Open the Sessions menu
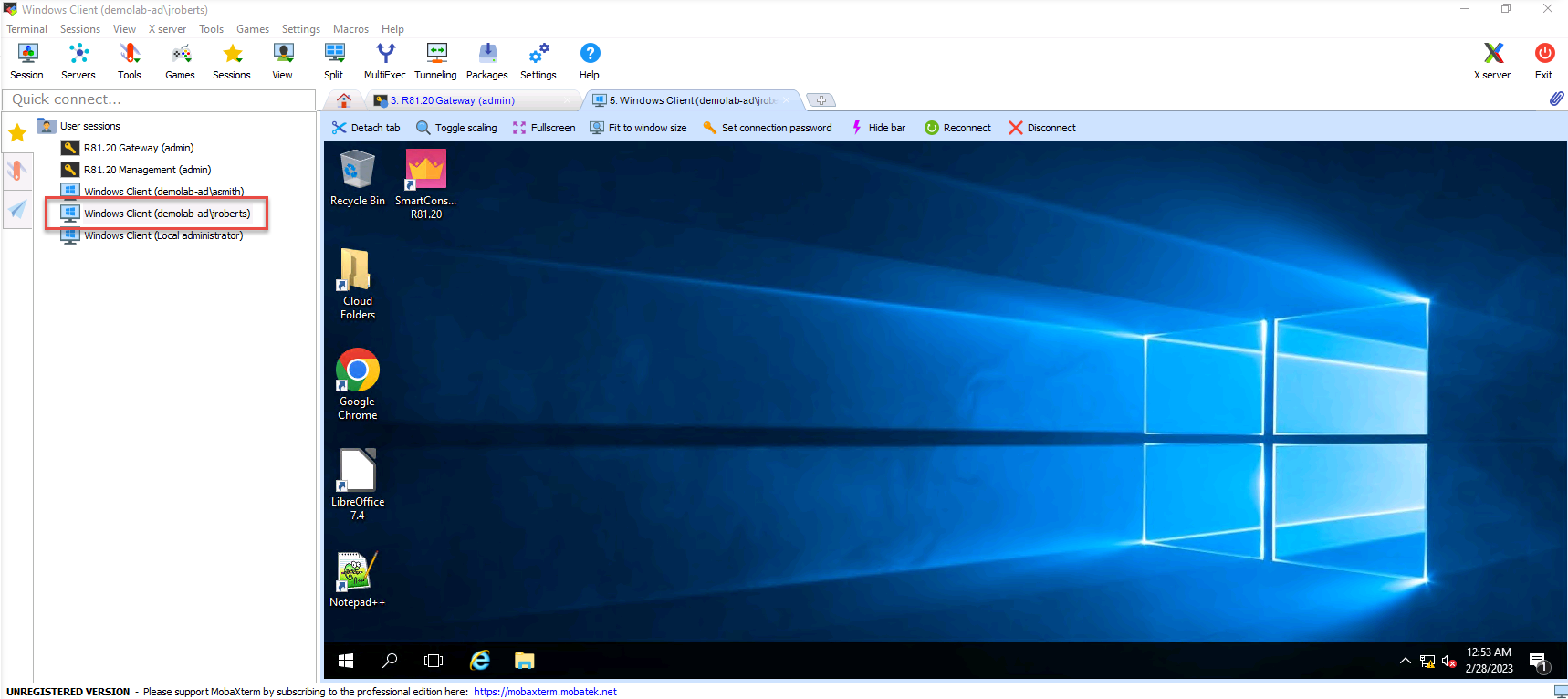This screenshot has width=1568, height=699. (x=80, y=29)
